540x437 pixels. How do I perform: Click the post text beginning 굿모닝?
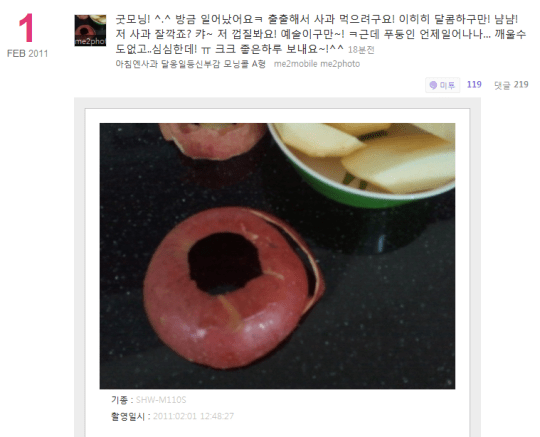(x=320, y=34)
